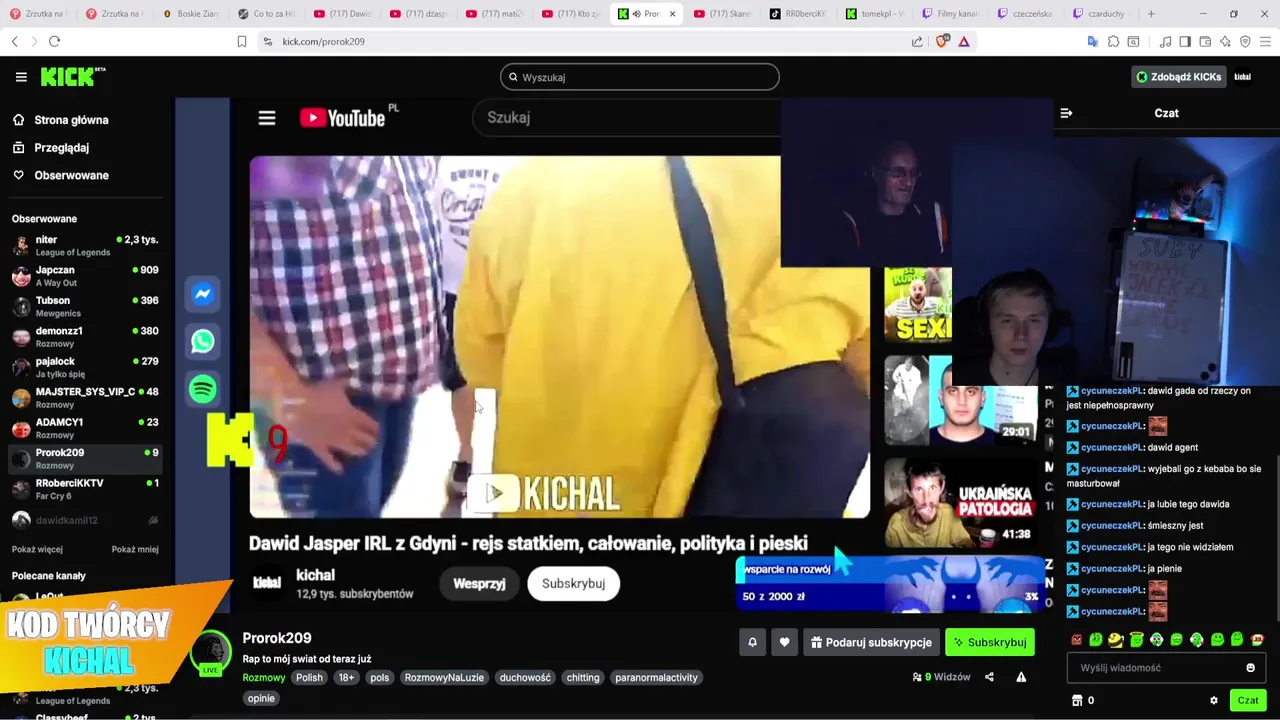Open Kick hamburger menu in top-left
Screen dimensions: 1280x720
21,77
